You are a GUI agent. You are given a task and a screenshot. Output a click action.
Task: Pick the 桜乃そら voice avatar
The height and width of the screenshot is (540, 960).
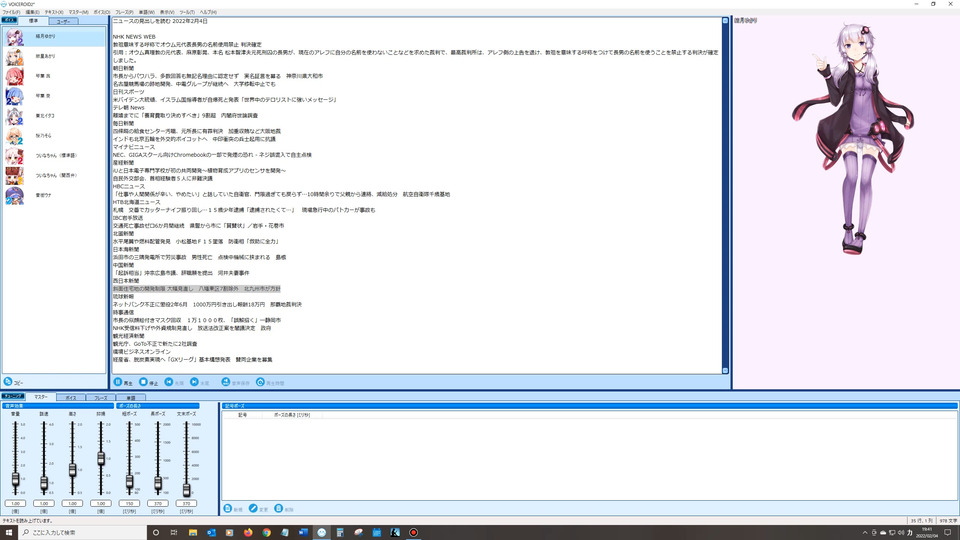coord(15,136)
